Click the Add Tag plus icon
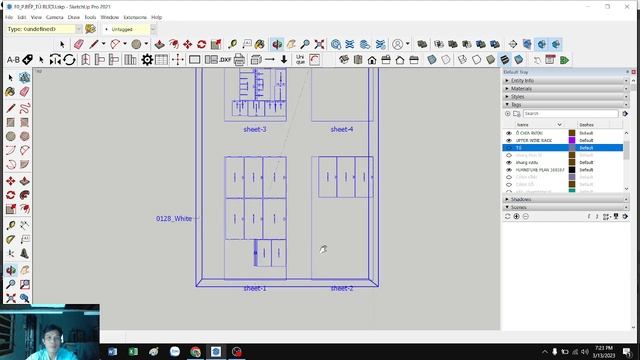Screen dimensions: 640x360 click(508, 113)
